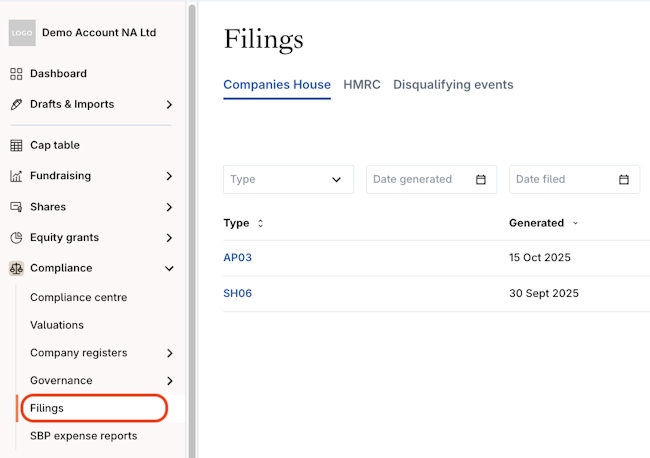Click calendar icon in Date generated field
Screen dimensions: 650x458
click(481, 180)
